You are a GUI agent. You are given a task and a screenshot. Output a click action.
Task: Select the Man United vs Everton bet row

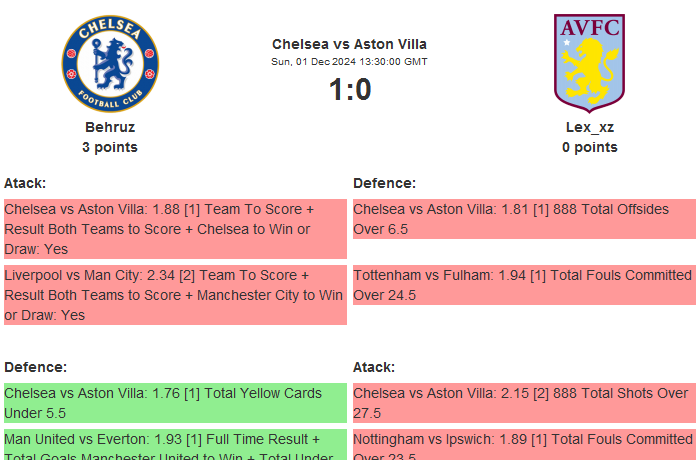point(175,445)
